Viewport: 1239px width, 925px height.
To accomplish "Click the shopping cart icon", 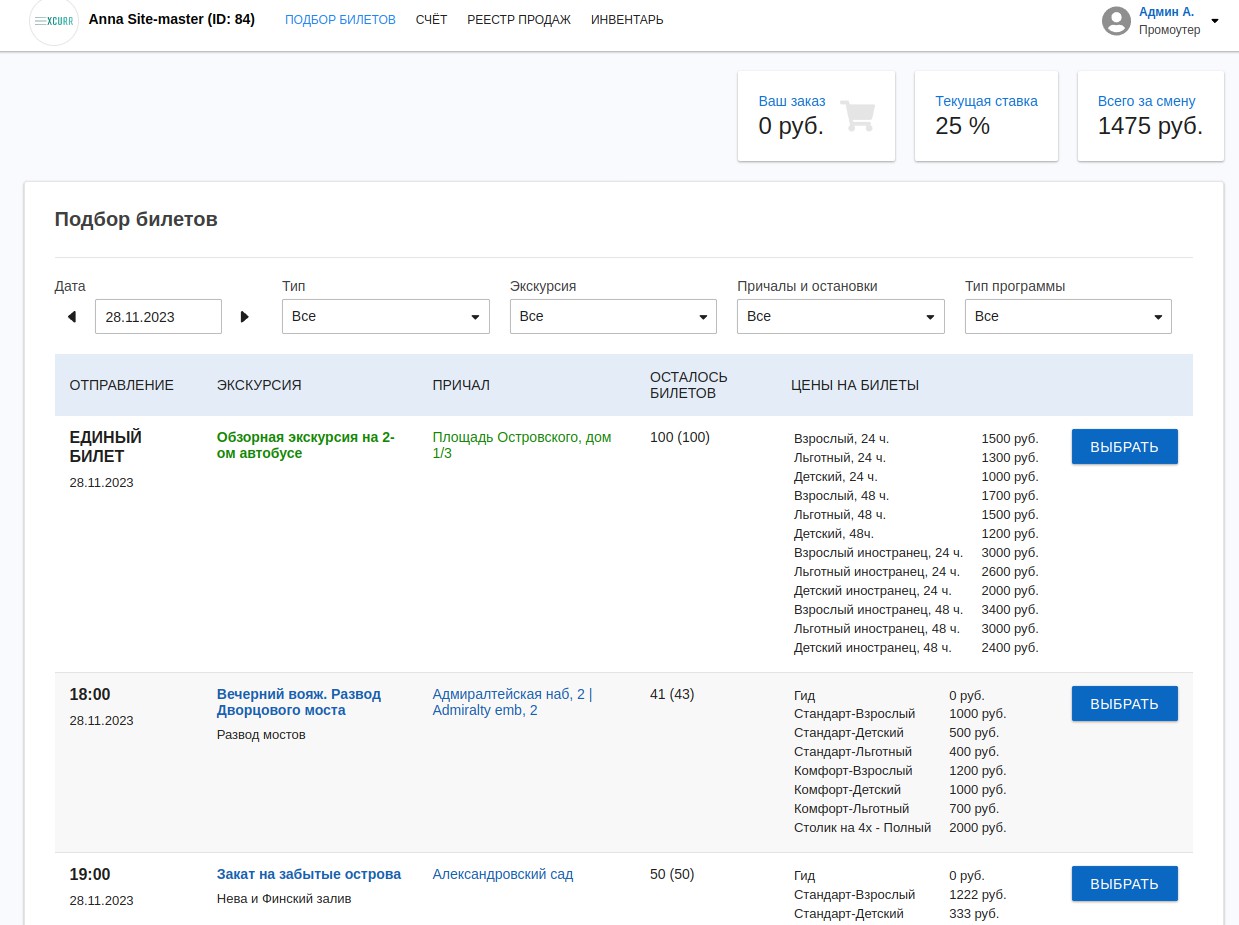I will pos(858,116).
